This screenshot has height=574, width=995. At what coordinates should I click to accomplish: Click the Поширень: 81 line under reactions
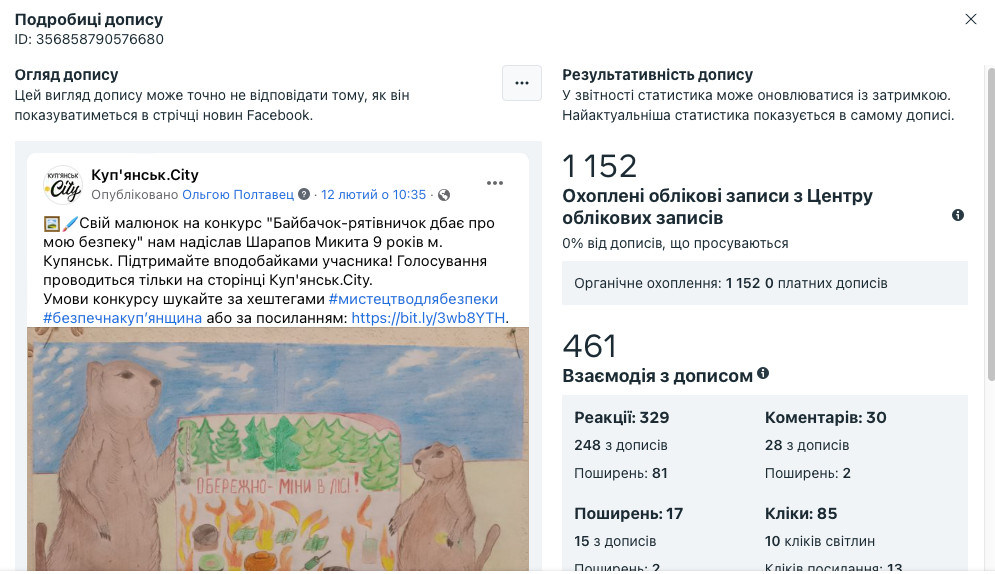tap(621, 473)
